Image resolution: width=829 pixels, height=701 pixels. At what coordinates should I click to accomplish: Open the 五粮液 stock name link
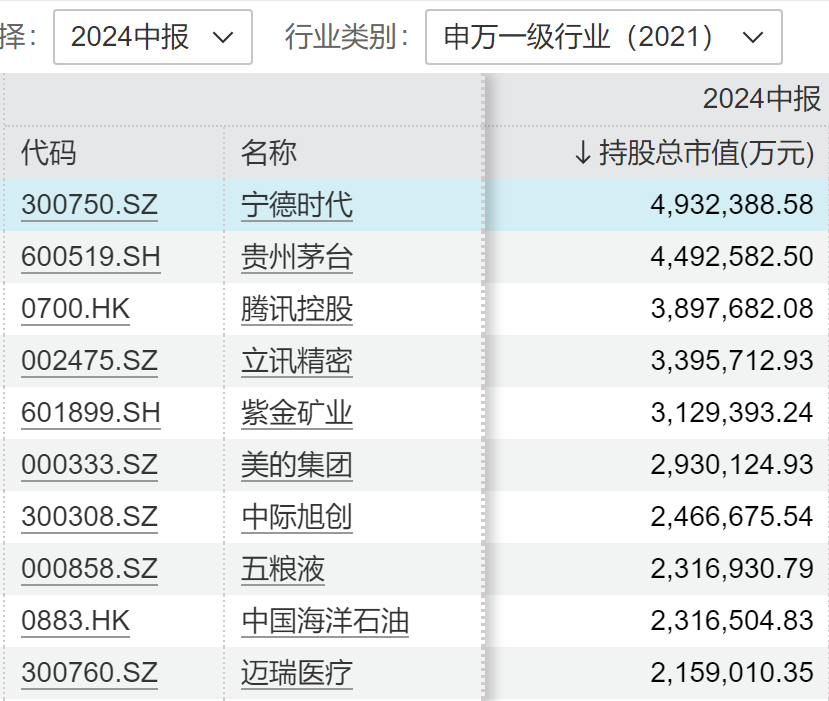click(283, 569)
